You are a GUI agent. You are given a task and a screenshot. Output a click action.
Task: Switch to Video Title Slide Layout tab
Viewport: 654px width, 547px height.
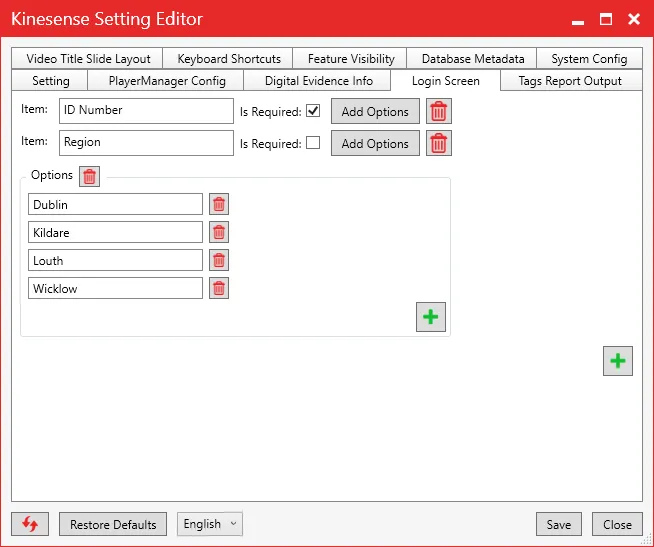pos(88,58)
